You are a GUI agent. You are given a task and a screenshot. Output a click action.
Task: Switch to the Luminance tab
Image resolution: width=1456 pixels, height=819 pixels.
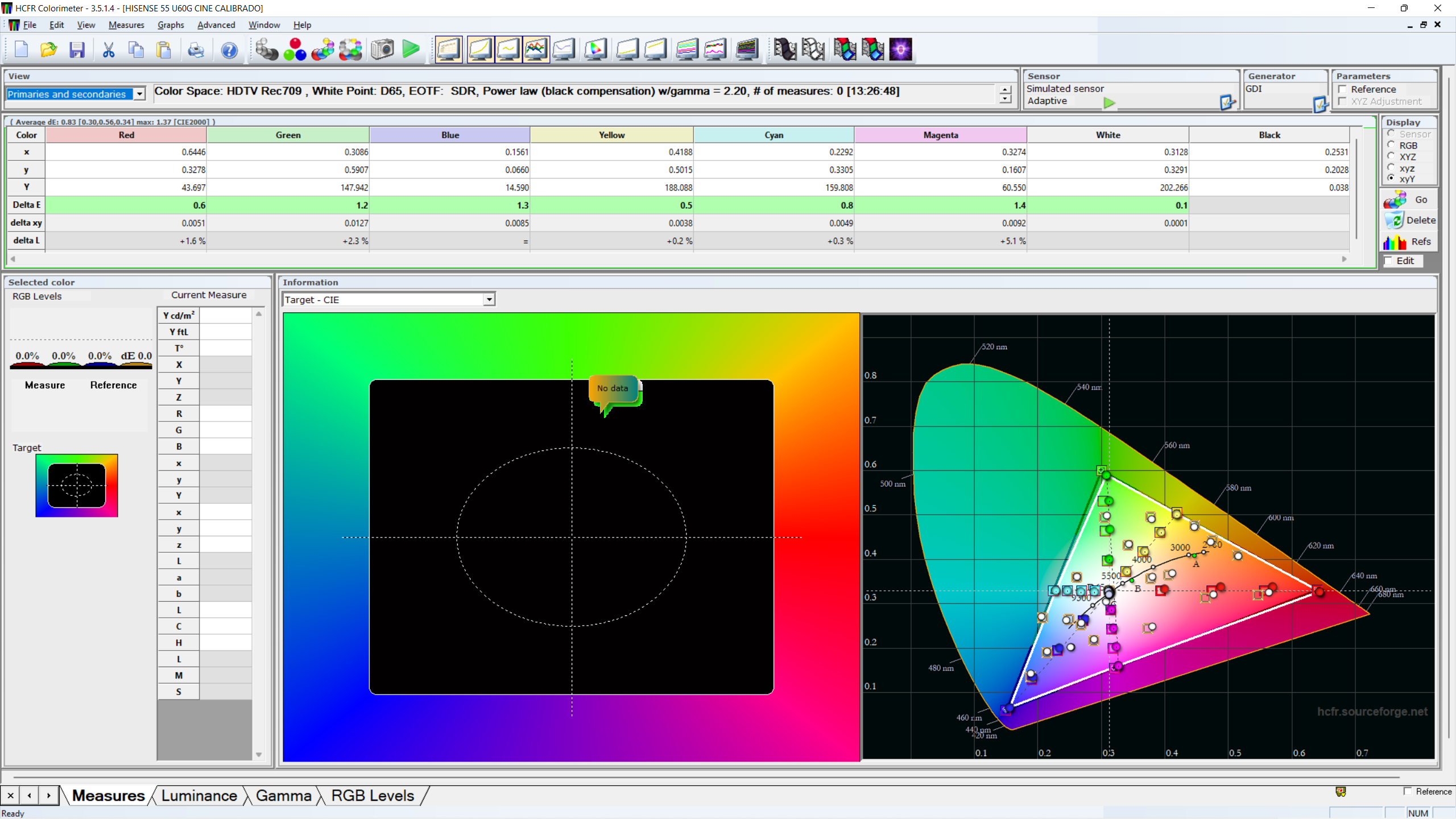click(199, 796)
